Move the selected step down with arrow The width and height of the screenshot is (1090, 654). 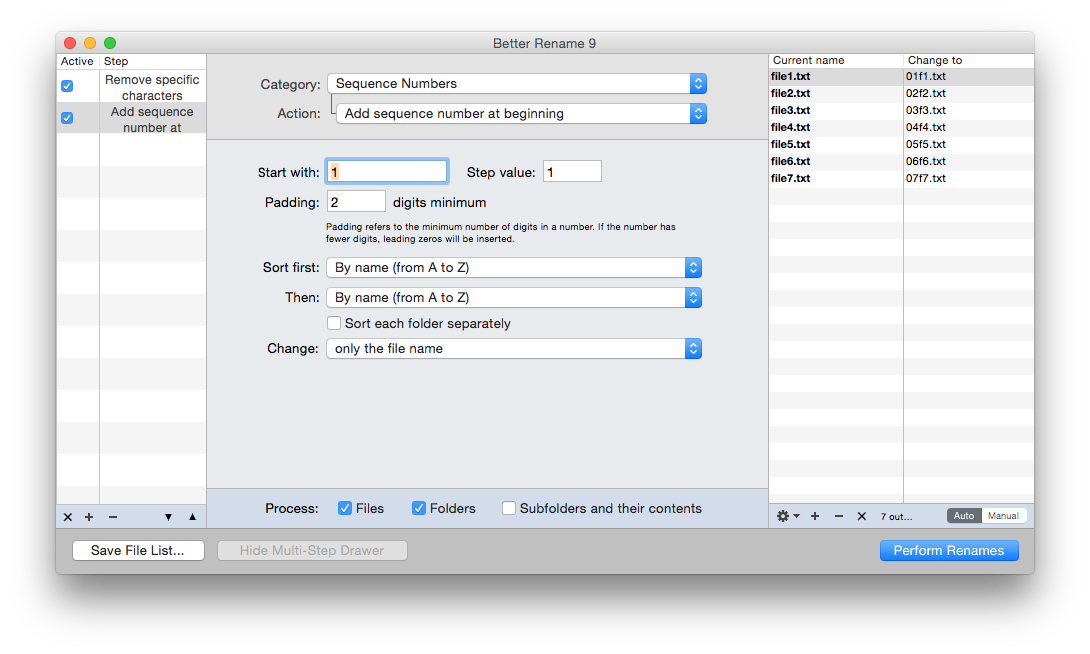pyautogui.click(x=168, y=517)
